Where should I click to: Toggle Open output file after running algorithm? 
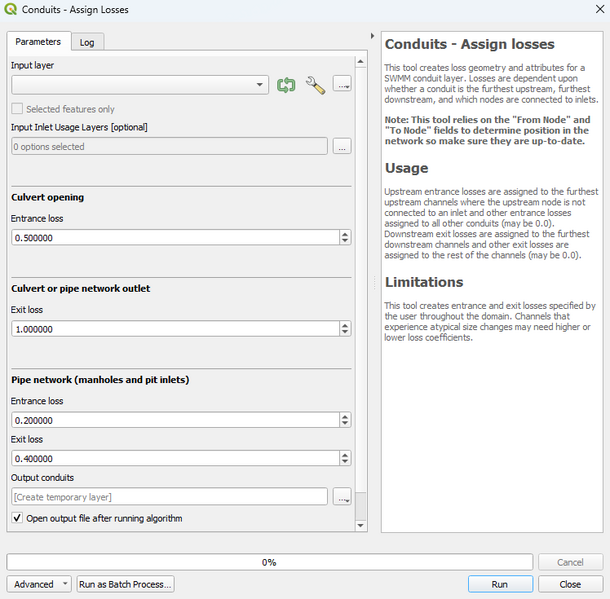17,518
